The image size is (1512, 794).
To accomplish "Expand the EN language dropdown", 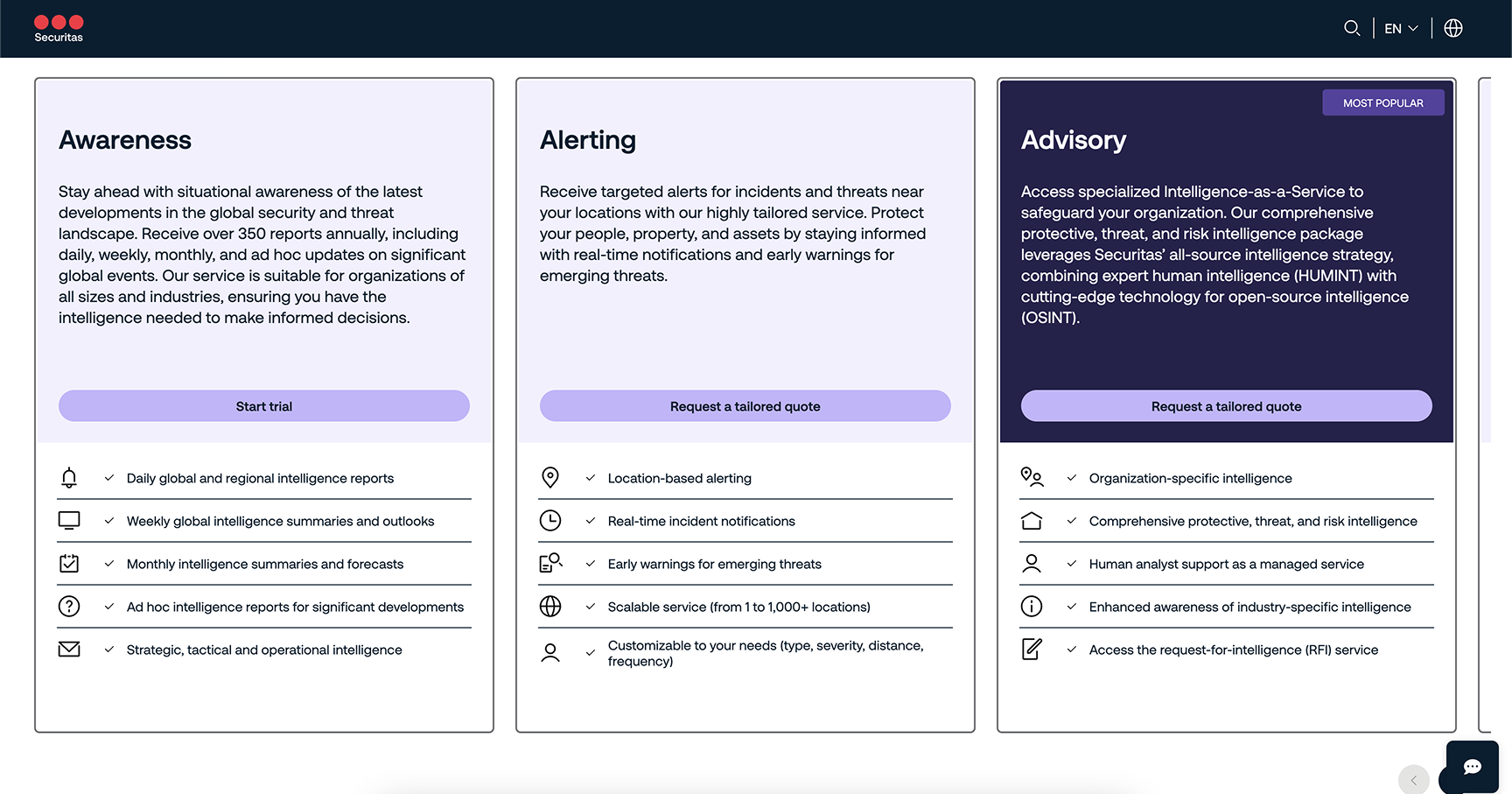I will pyautogui.click(x=1401, y=28).
